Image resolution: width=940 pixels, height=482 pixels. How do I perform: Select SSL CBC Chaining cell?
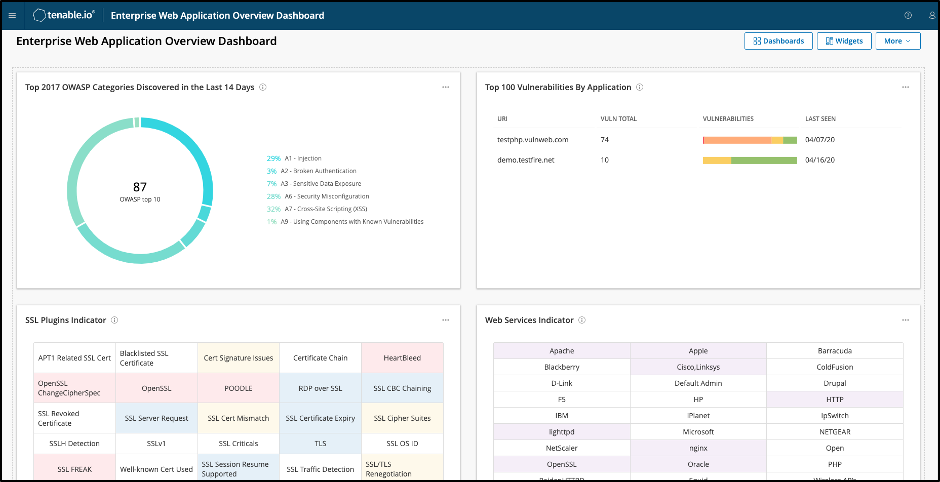(402, 388)
